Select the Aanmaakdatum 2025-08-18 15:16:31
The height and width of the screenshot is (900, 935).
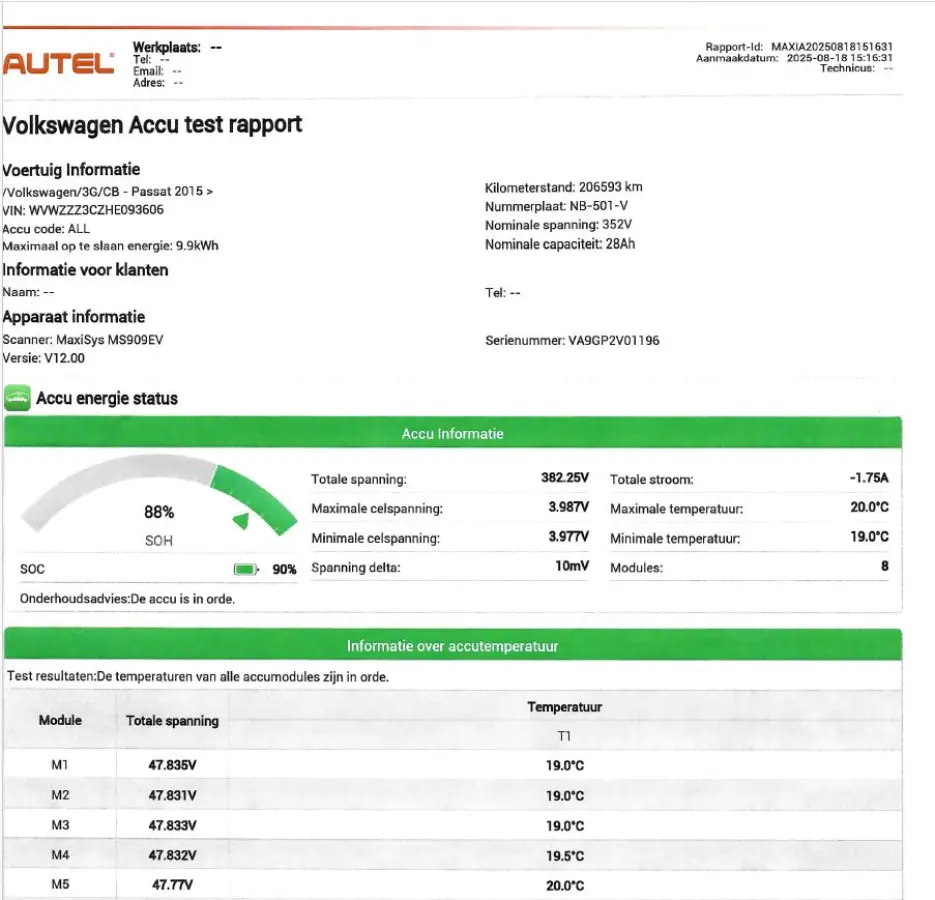pyautogui.click(x=794, y=58)
